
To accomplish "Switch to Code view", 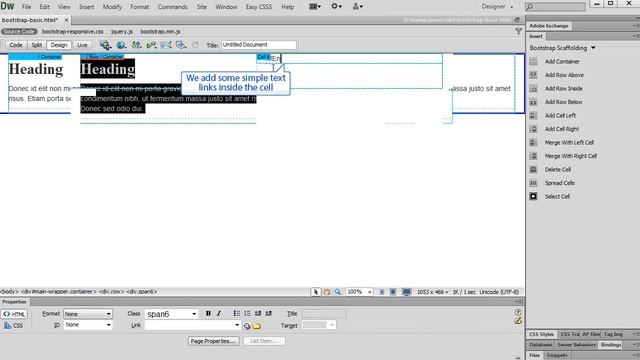I will pyautogui.click(x=16, y=45).
